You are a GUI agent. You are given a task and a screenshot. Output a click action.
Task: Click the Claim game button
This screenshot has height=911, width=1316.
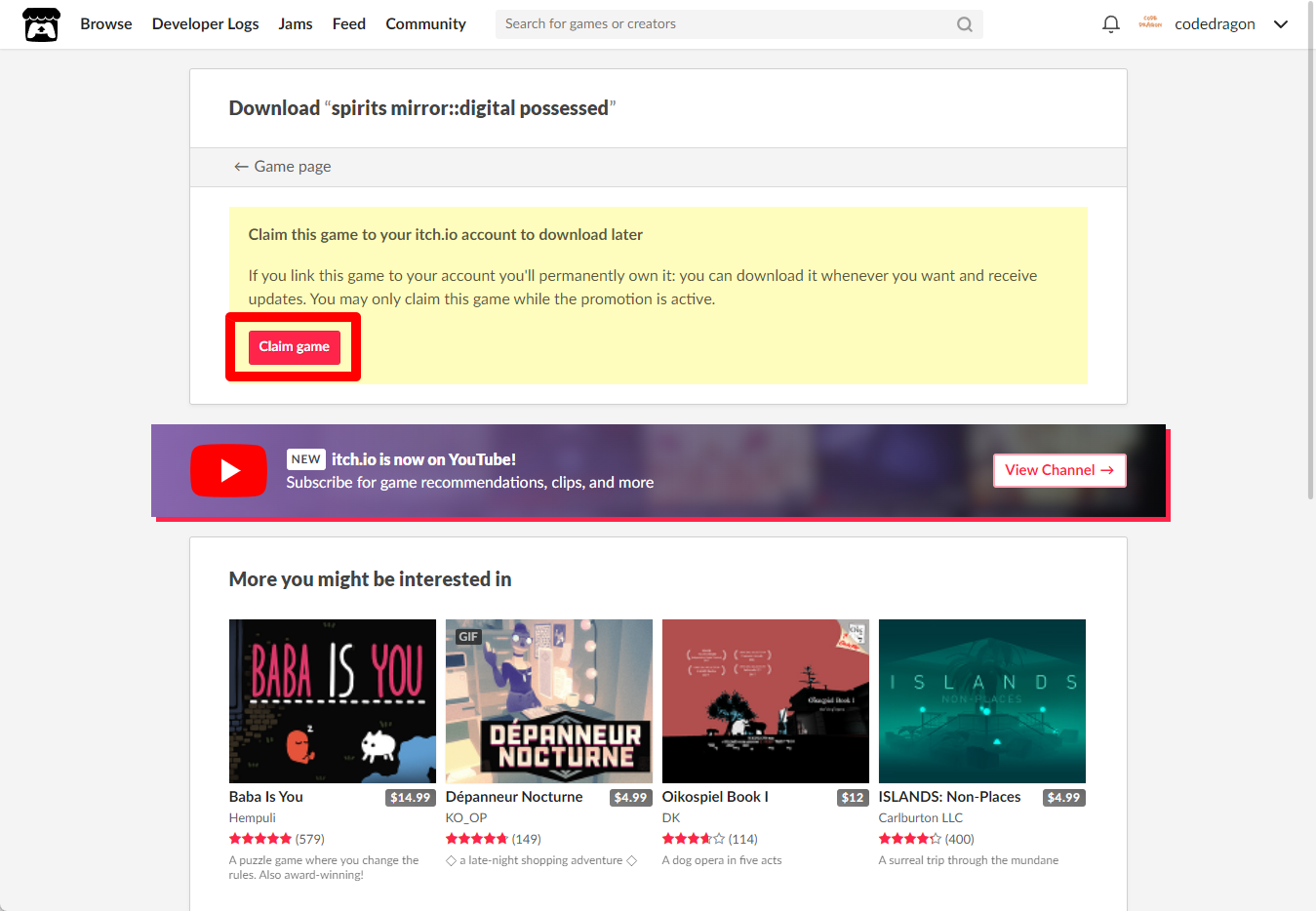294,347
